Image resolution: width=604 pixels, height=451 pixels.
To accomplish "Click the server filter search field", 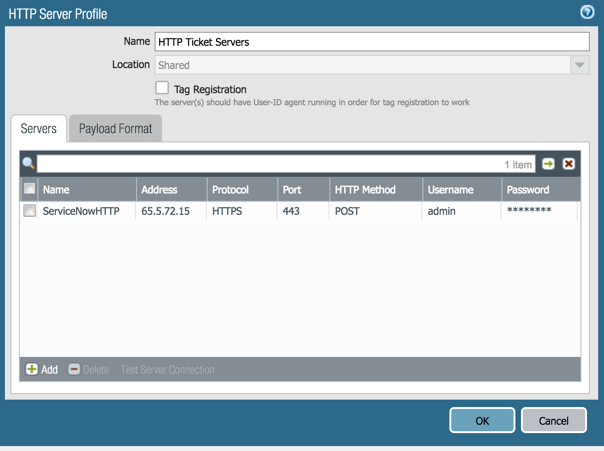I will [x=286, y=164].
